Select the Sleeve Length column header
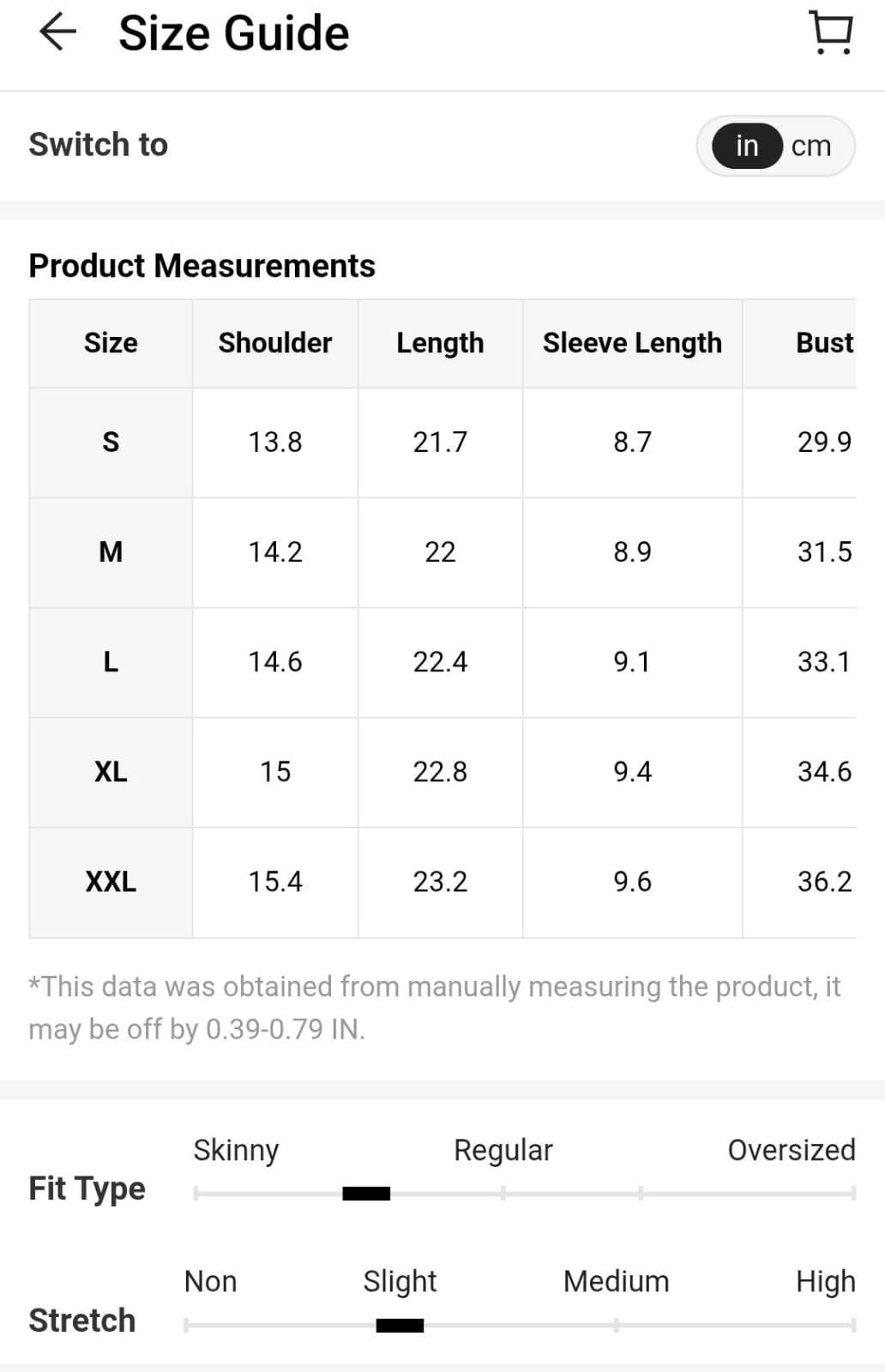Screen dimensions: 885x1372 click(632, 343)
